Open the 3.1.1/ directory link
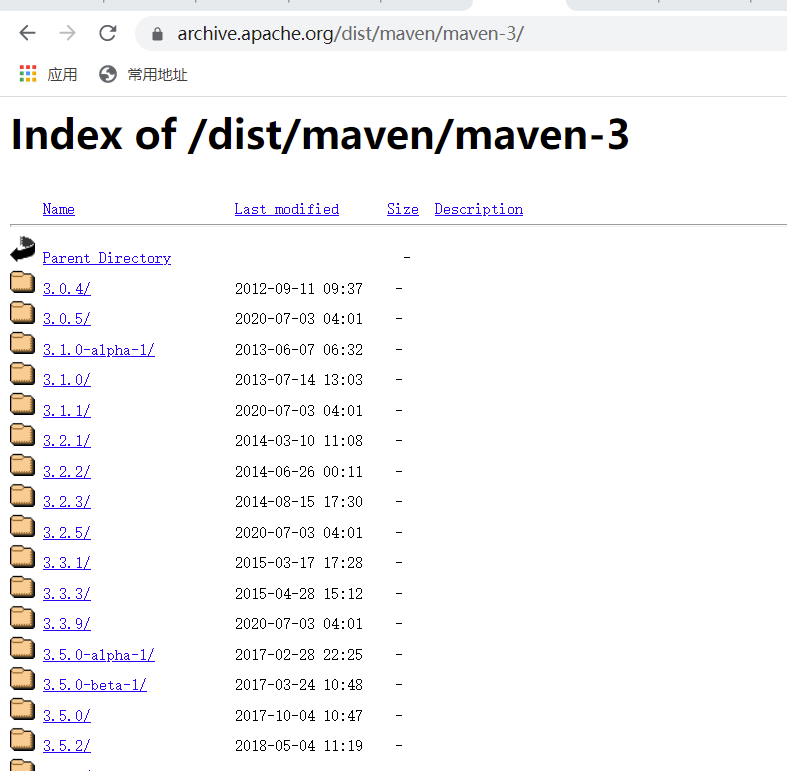 click(x=67, y=411)
